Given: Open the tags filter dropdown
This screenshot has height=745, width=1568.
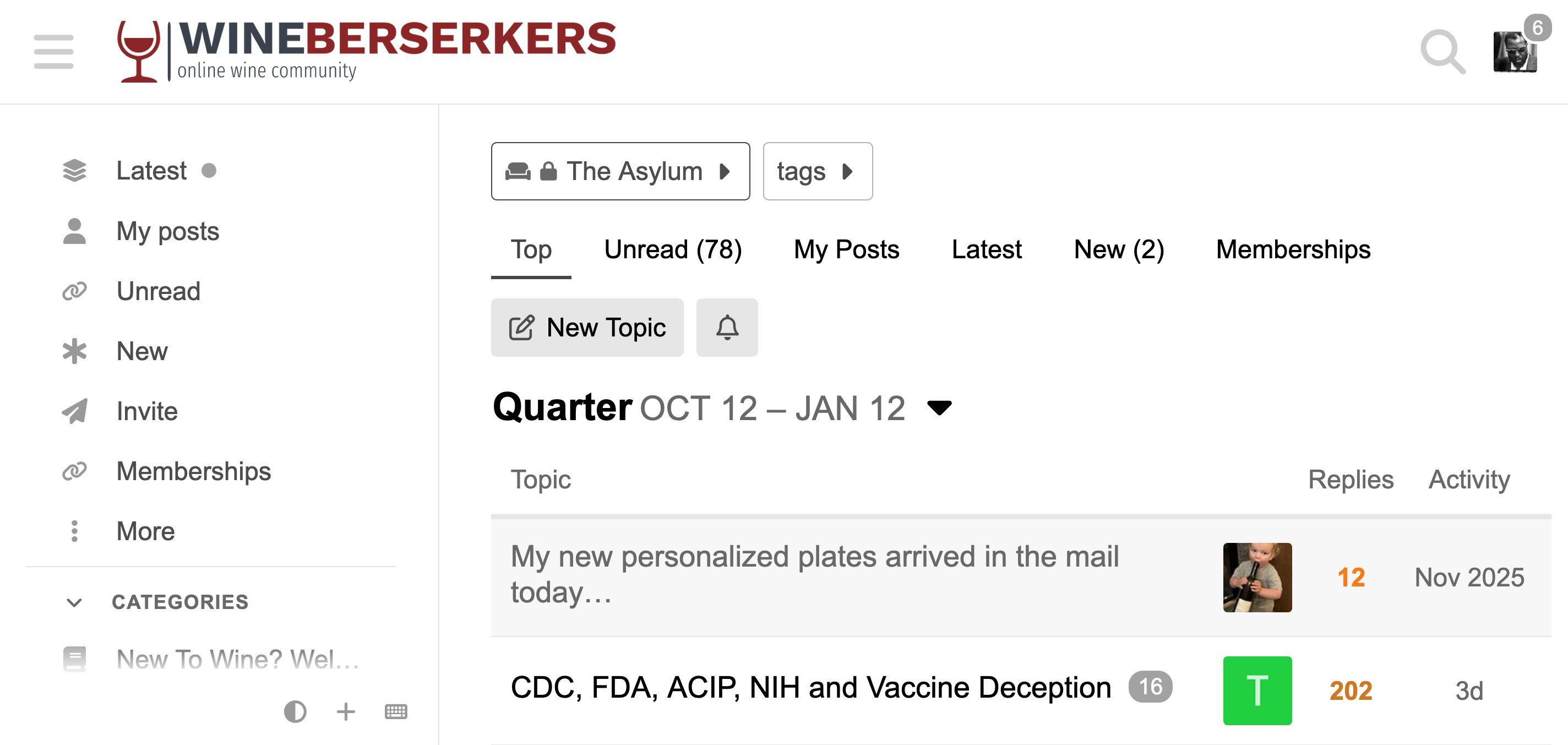Looking at the screenshot, I should tap(817, 171).
